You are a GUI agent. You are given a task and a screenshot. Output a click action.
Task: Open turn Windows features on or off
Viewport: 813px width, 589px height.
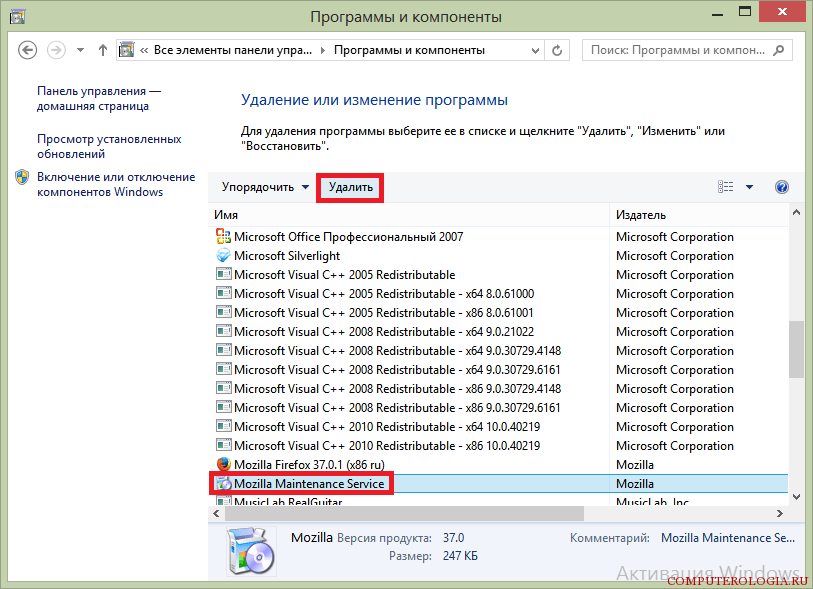(x=116, y=184)
